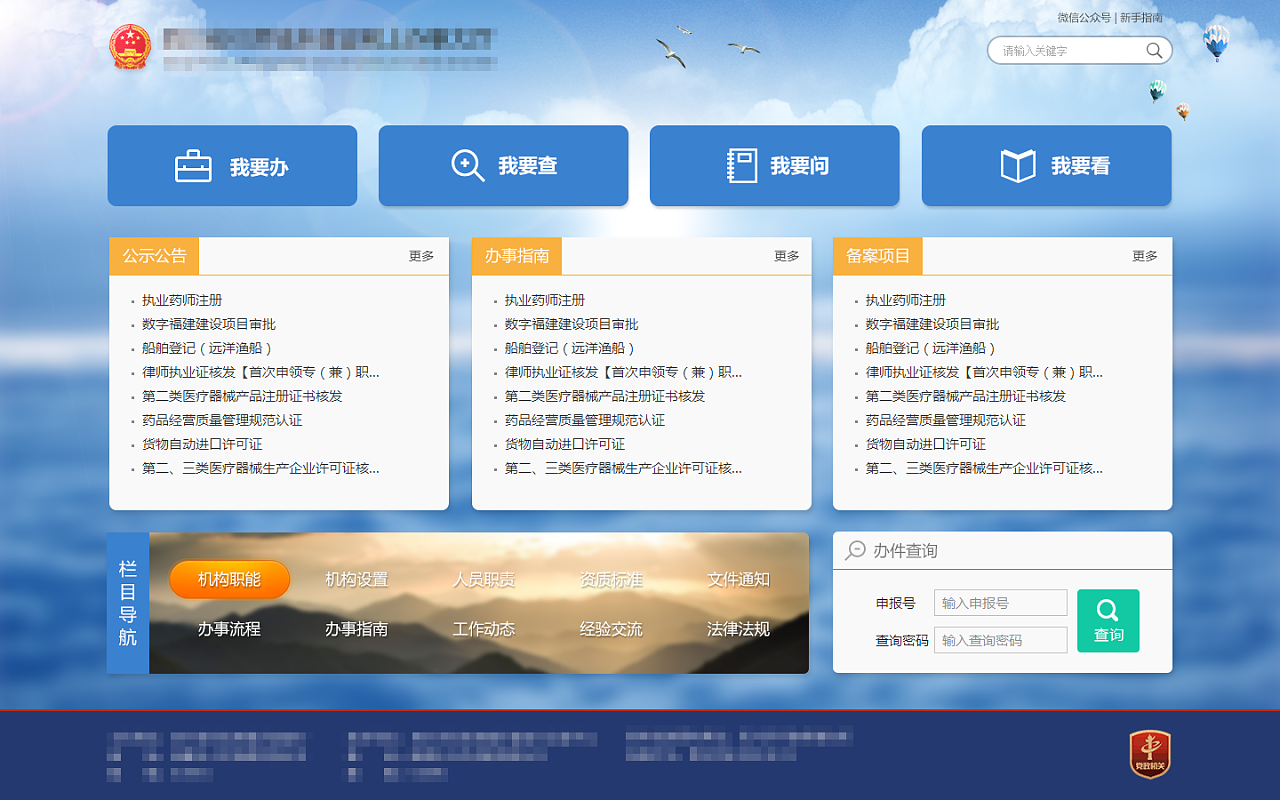Click the 查询密码 input field
The height and width of the screenshot is (800, 1280).
pos(1000,640)
